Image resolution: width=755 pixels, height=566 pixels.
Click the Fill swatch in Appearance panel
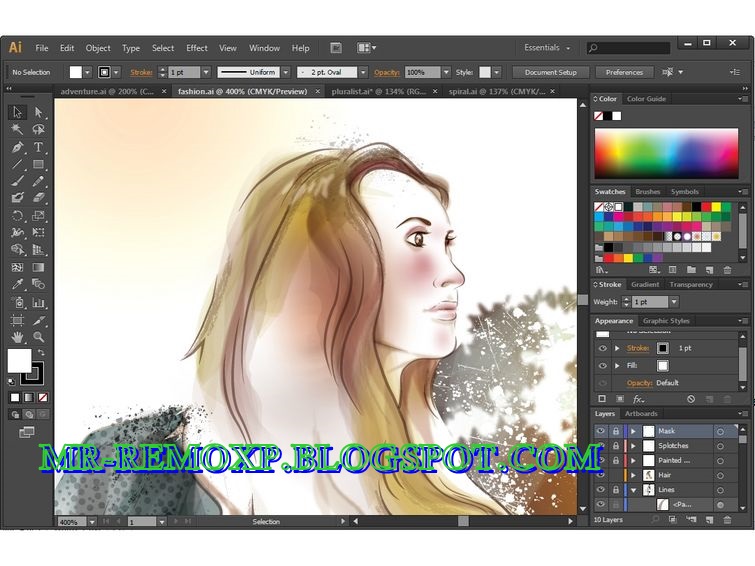[x=663, y=366]
